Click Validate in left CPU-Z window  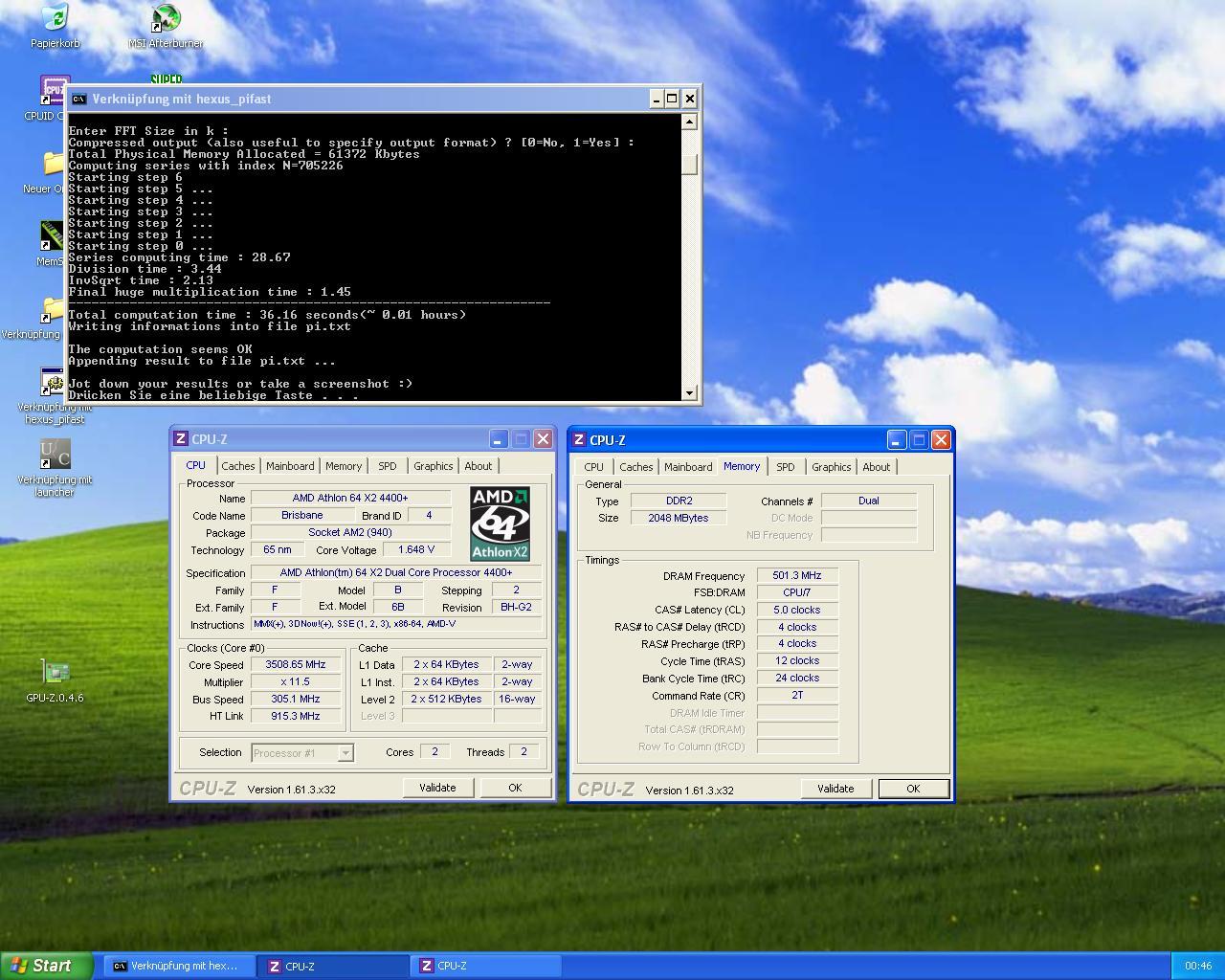437,788
